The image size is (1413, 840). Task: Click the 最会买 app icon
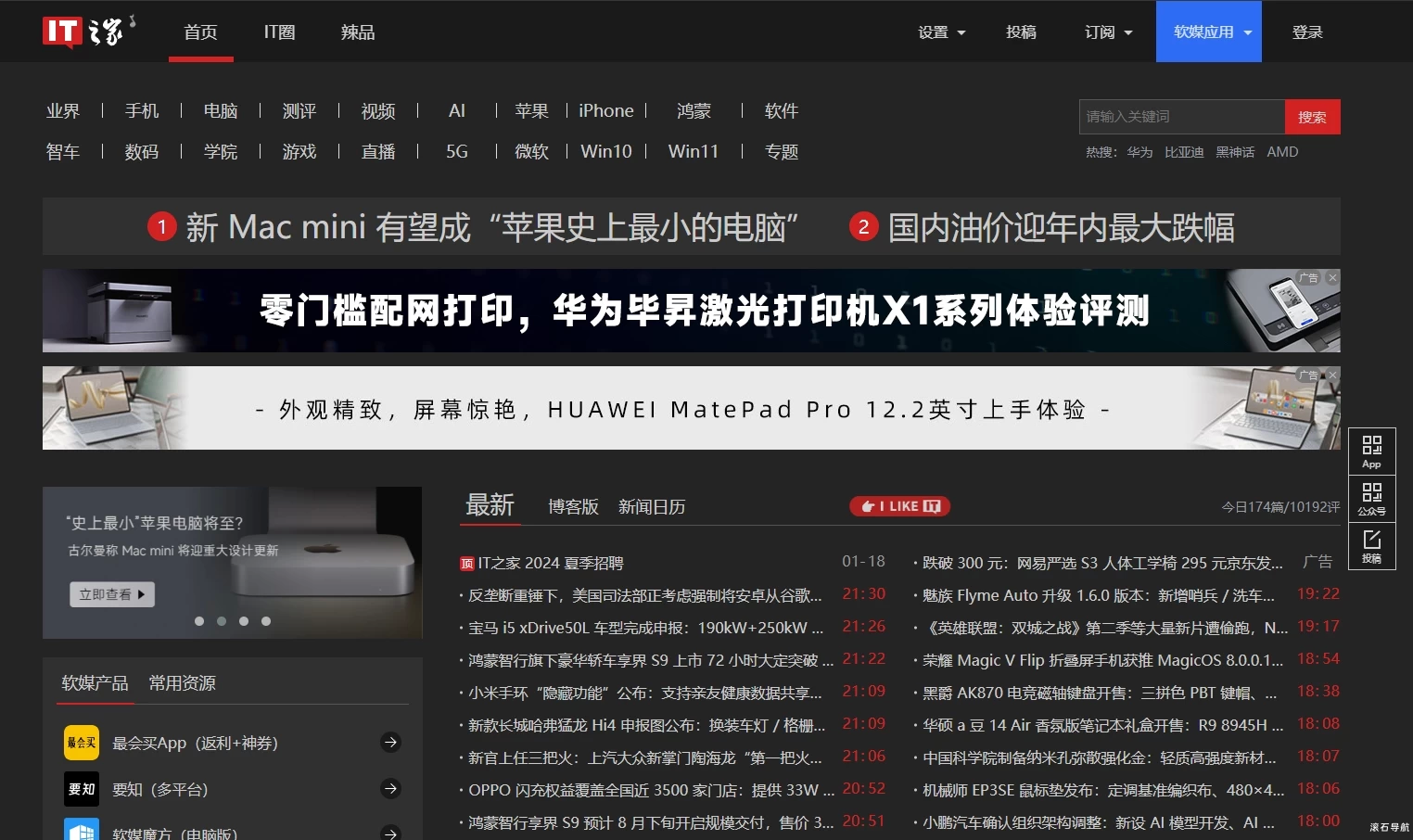click(x=82, y=743)
